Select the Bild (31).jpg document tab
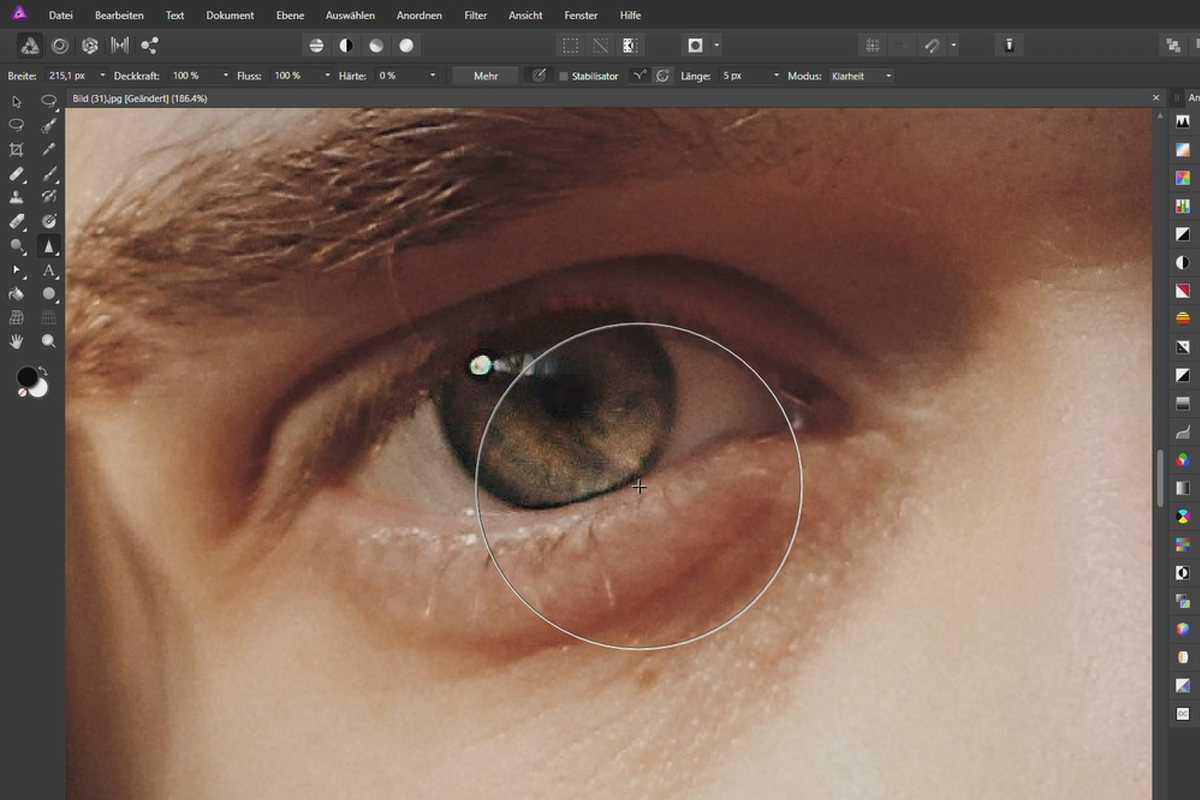 [140, 98]
